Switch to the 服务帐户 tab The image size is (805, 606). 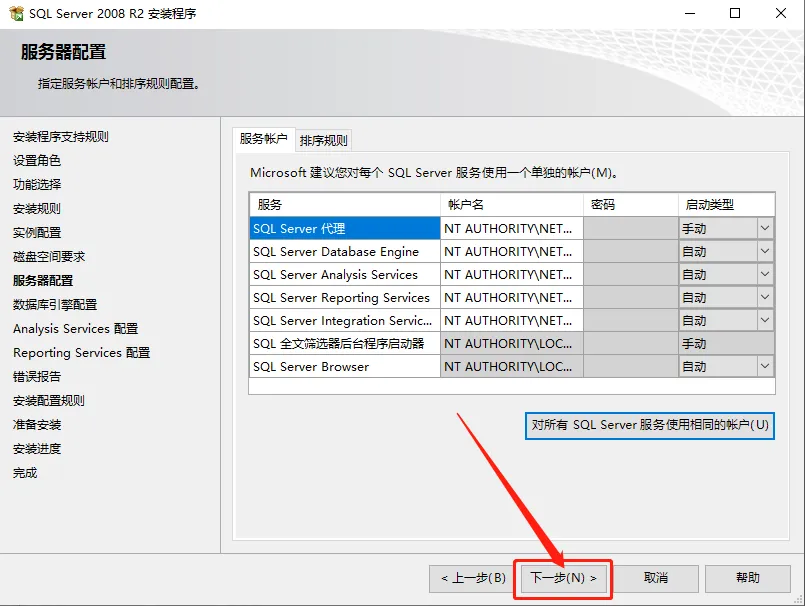click(263, 139)
